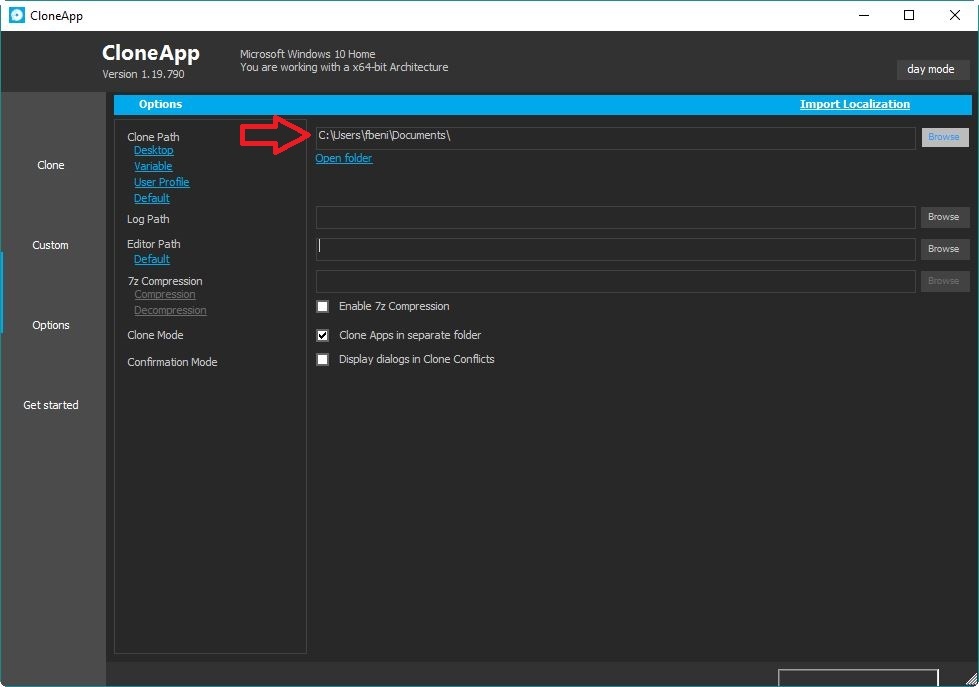979x687 pixels.
Task: Switch to day mode
Action: coord(931,69)
